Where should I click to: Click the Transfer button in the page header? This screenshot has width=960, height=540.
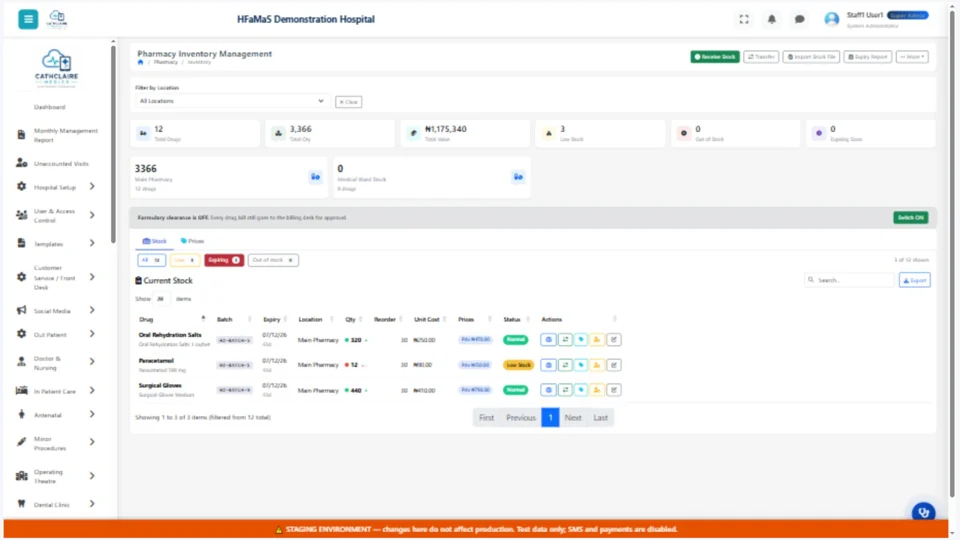761,57
